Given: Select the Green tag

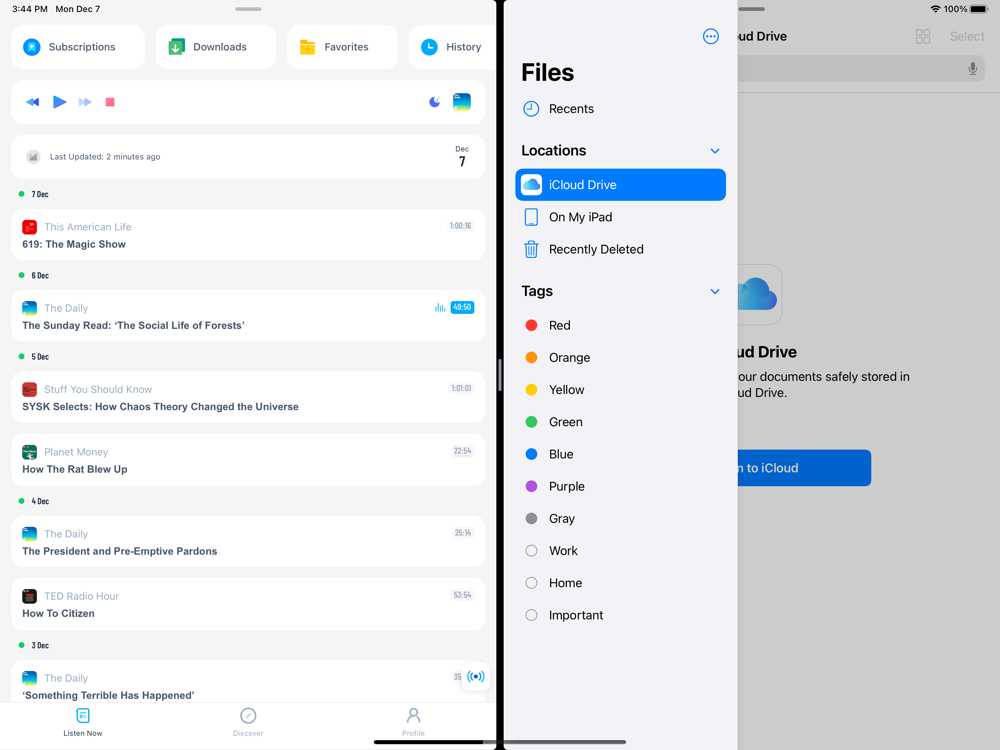Looking at the screenshot, I should pos(621,422).
